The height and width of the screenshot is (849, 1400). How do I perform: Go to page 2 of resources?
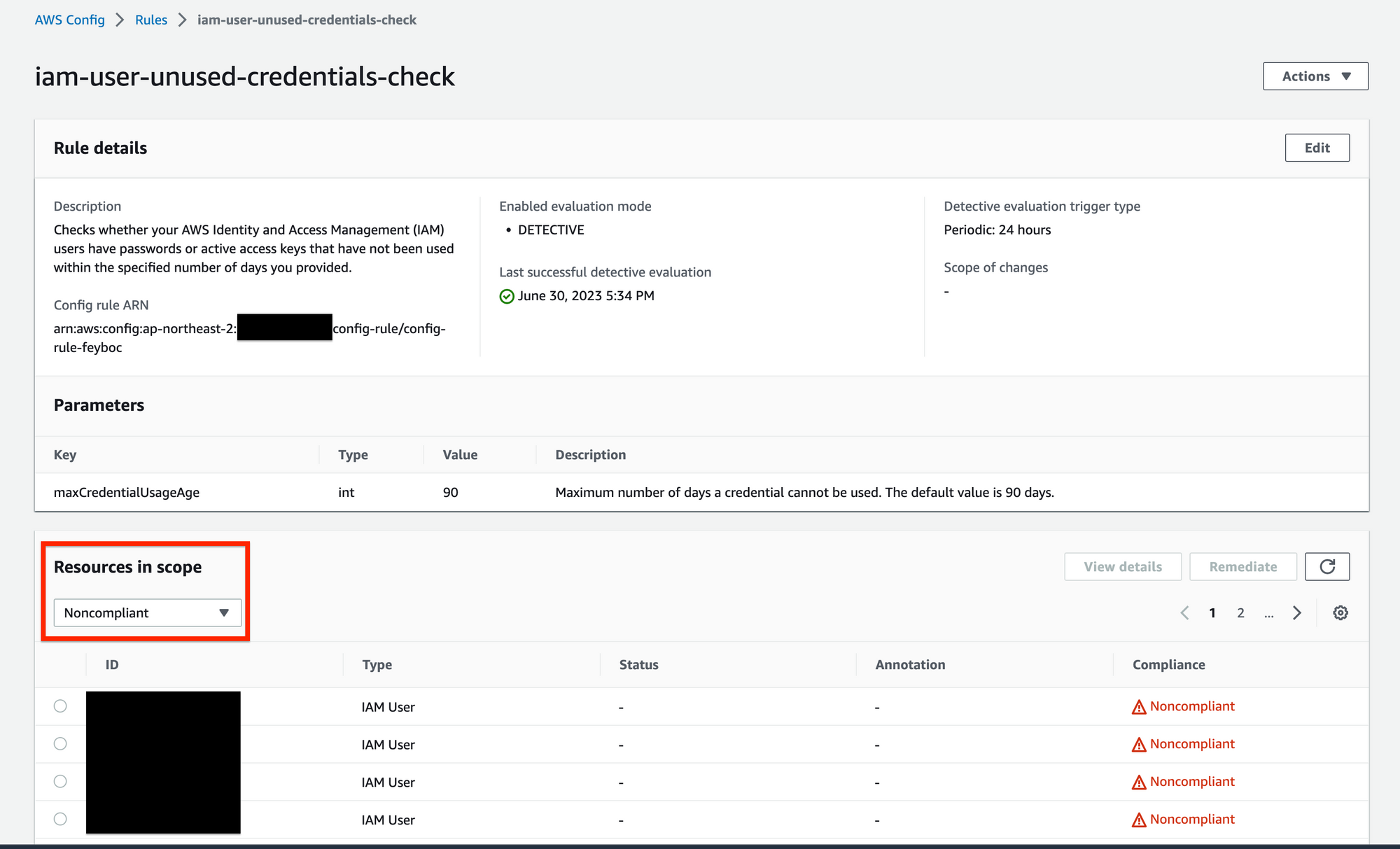1240,613
